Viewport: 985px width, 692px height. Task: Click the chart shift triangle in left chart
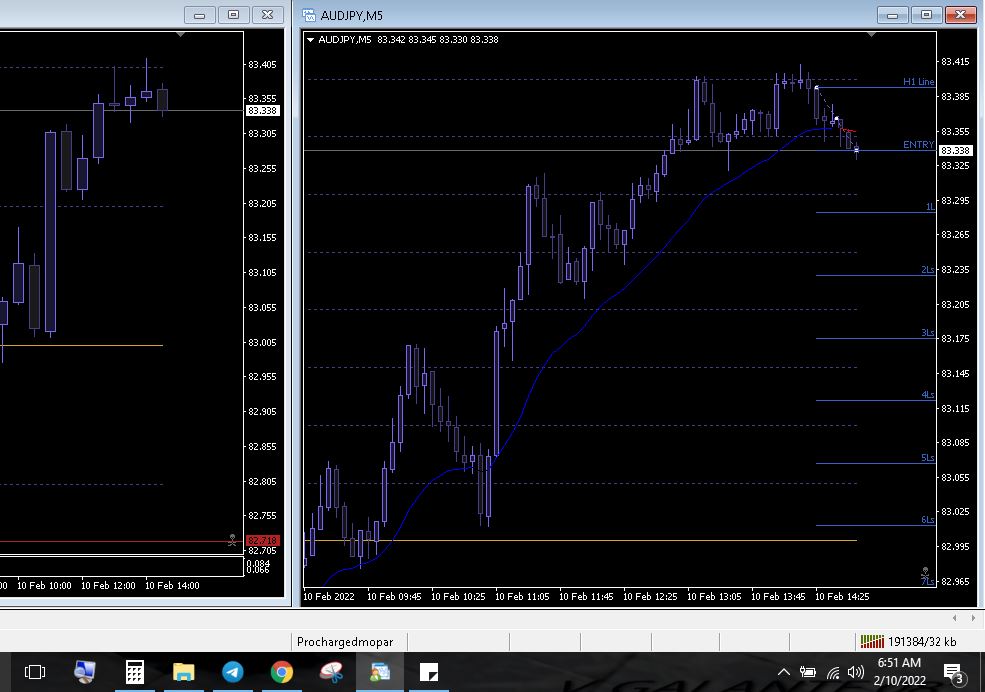(x=180, y=35)
